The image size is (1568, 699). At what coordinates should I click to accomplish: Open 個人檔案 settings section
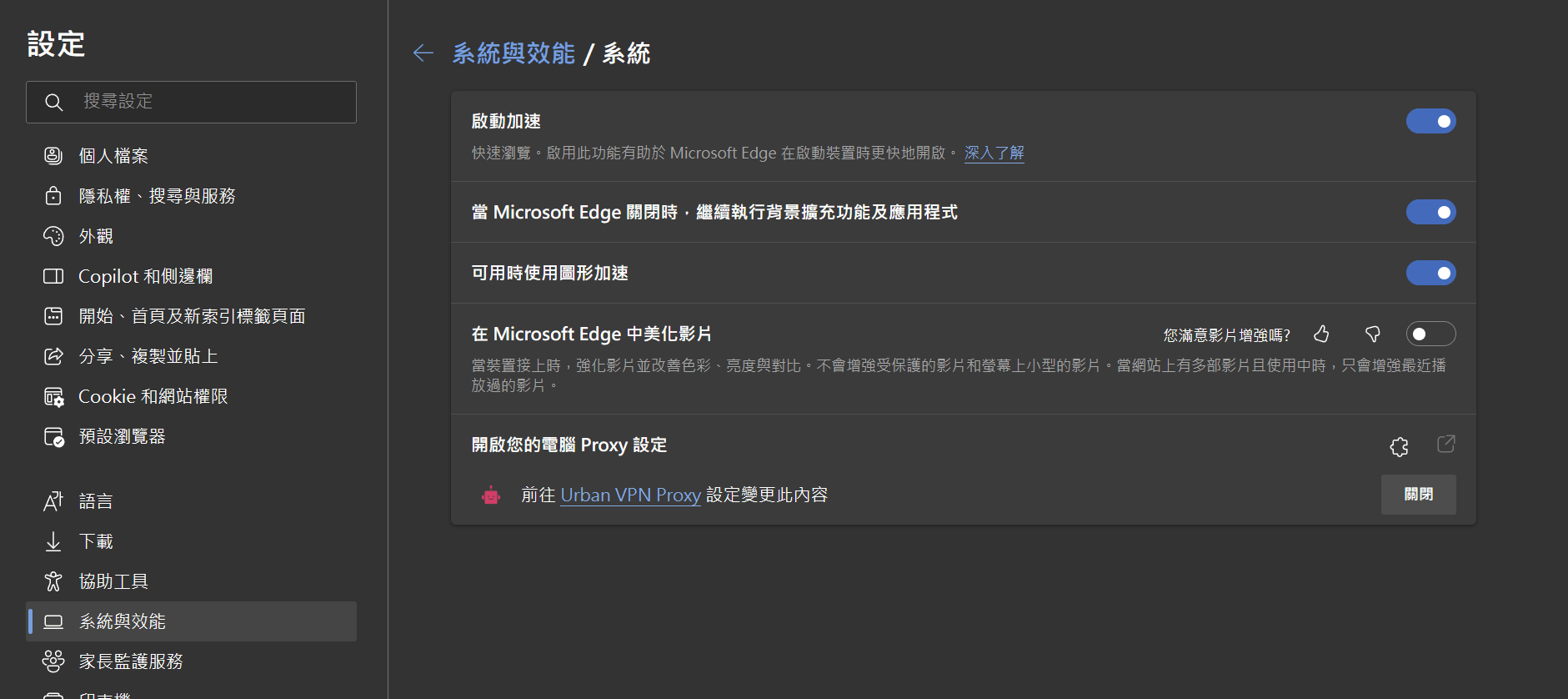(x=192, y=156)
